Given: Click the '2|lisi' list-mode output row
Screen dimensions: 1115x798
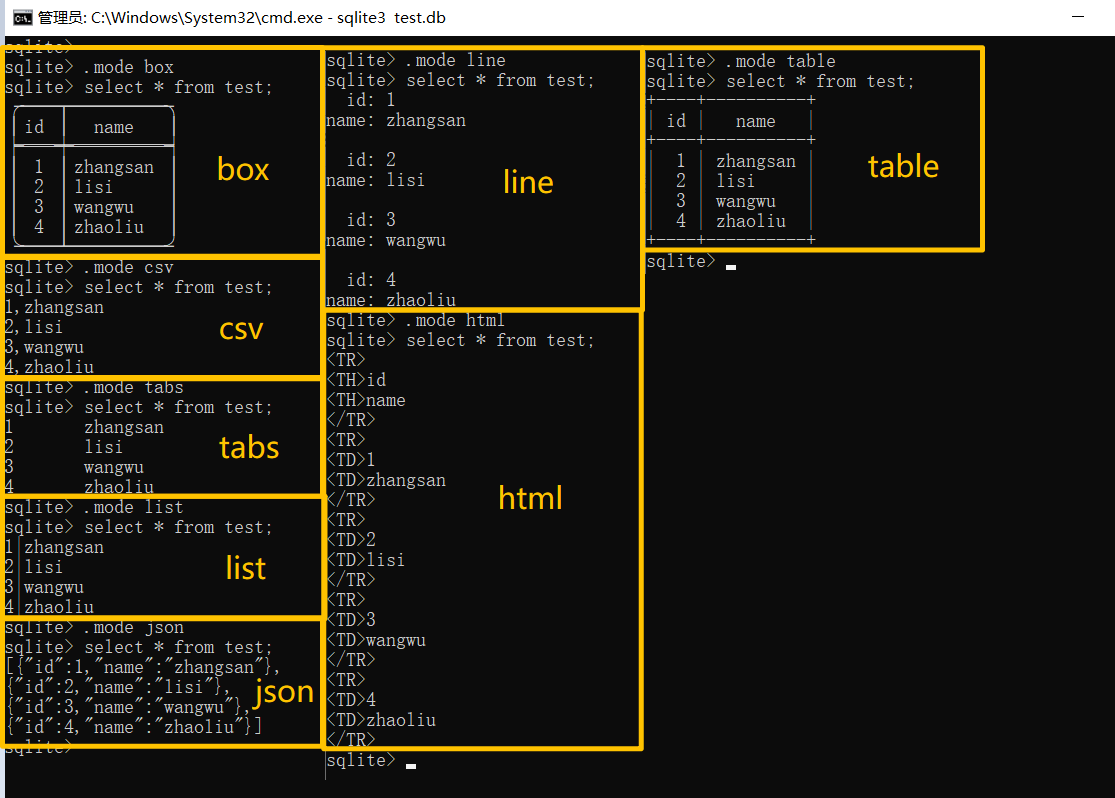Looking at the screenshot, I should pyautogui.click(x=33, y=567).
